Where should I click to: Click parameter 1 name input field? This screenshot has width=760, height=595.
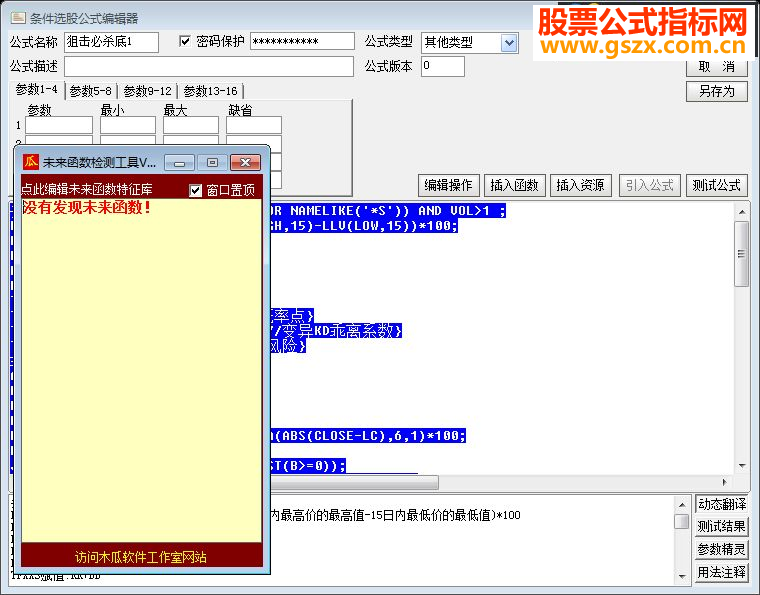[x=59, y=125]
